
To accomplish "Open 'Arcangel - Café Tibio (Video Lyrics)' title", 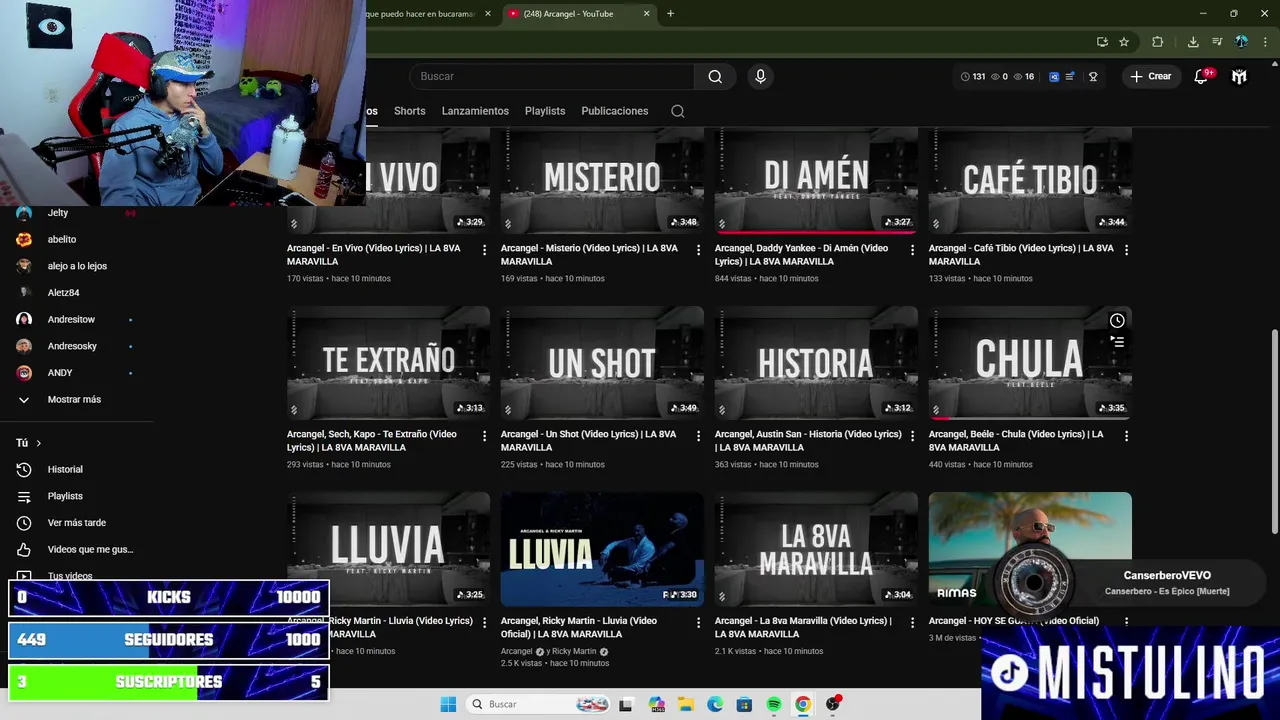I will [x=1021, y=255].
